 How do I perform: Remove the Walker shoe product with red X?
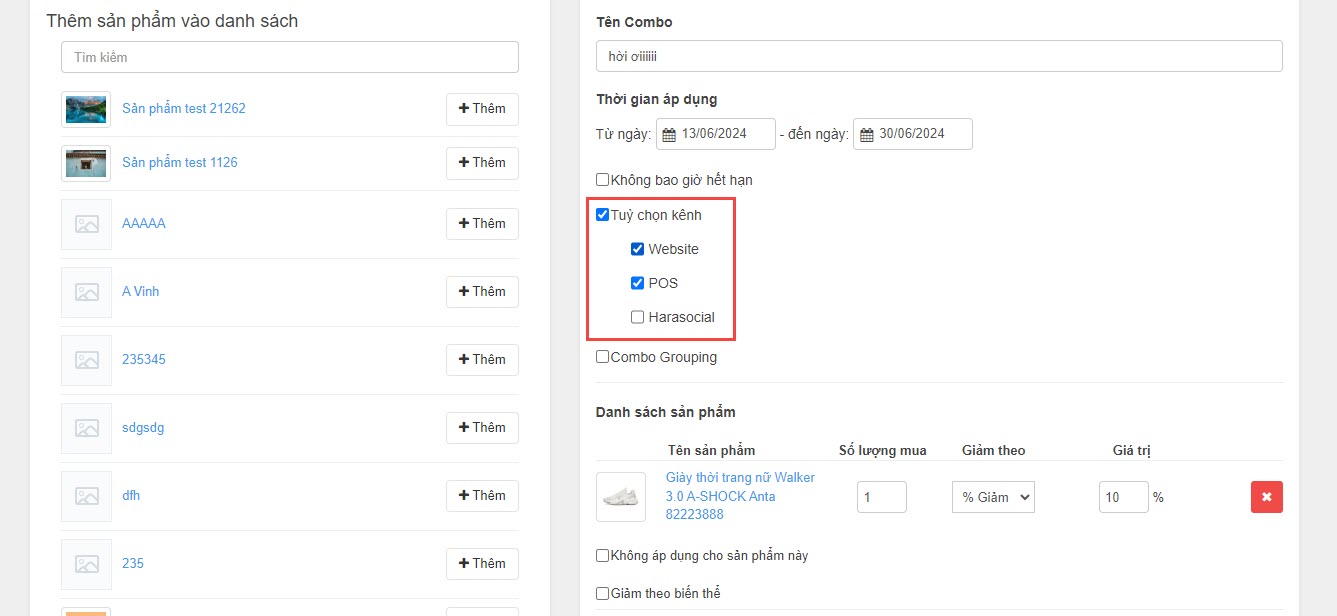click(1266, 497)
